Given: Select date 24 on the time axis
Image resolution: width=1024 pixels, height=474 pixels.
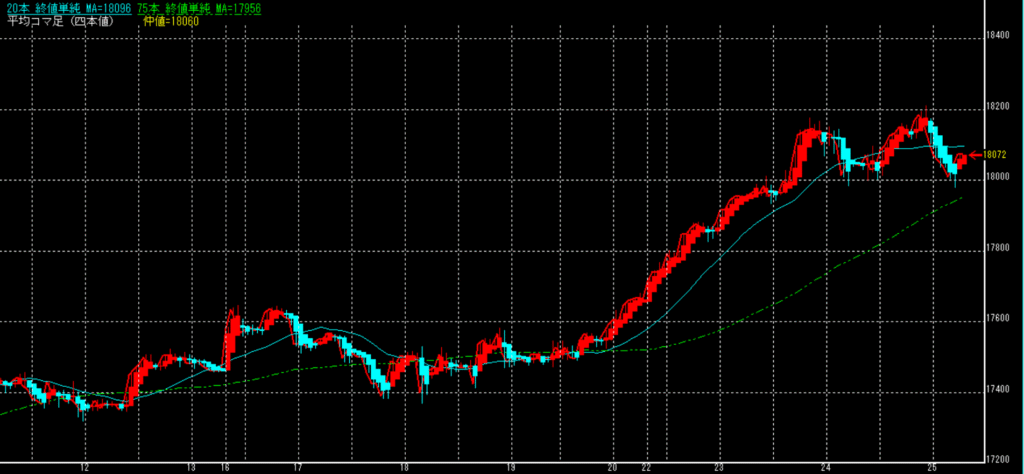Looking at the screenshot, I should (x=825, y=467).
